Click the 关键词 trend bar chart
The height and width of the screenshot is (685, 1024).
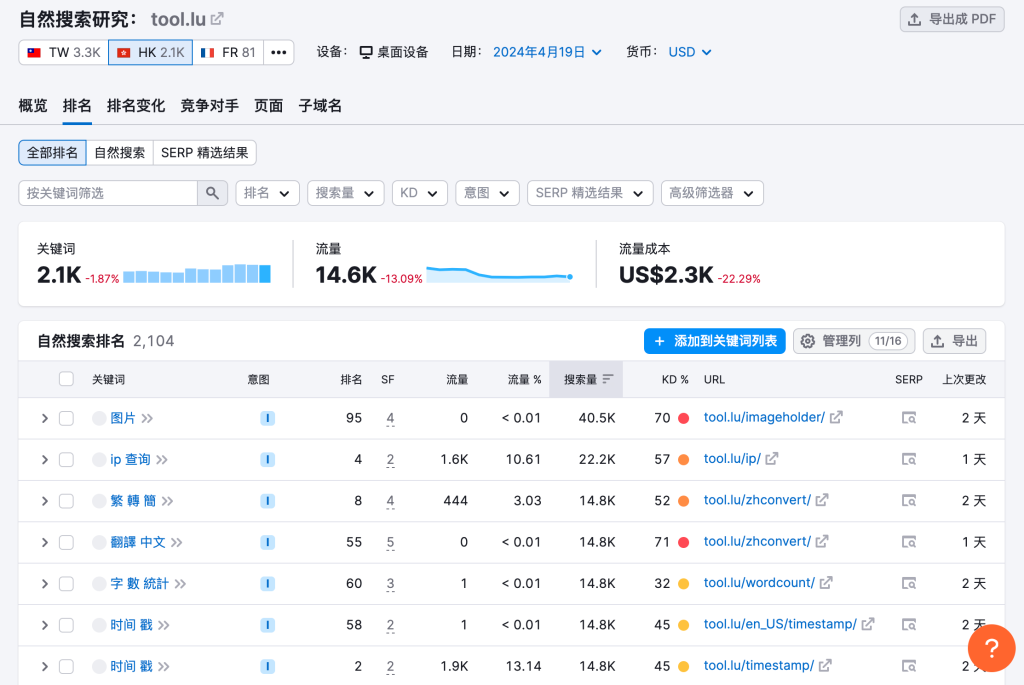click(197, 274)
